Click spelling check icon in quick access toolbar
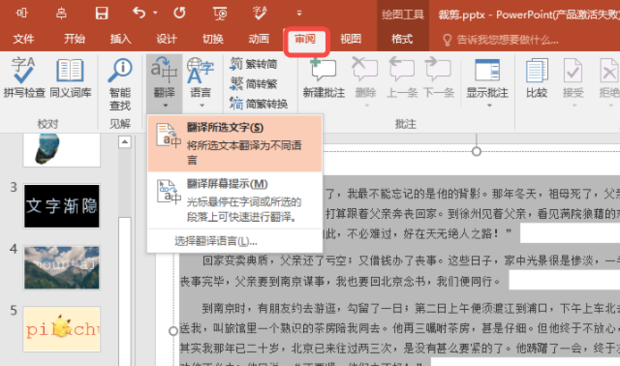 tap(260, 13)
